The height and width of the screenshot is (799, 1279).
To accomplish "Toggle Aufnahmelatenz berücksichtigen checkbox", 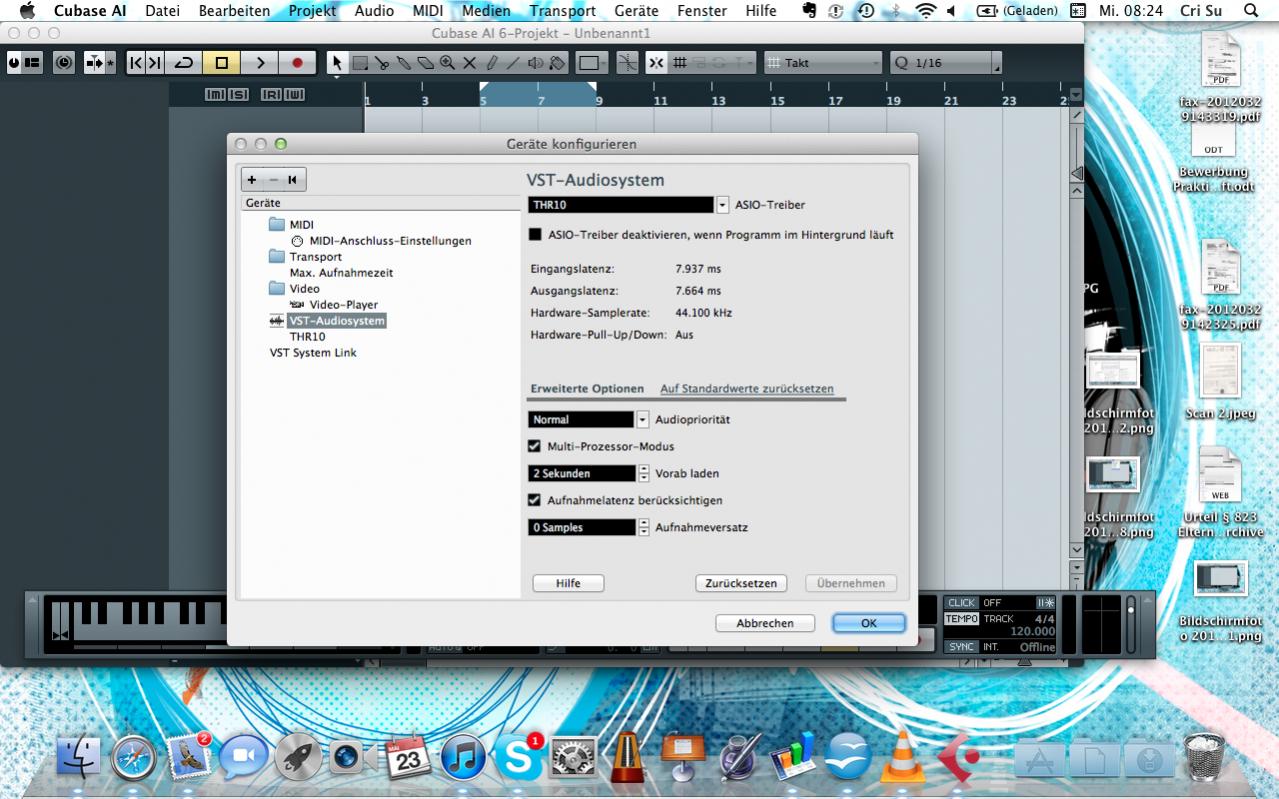I will coord(534,500).
